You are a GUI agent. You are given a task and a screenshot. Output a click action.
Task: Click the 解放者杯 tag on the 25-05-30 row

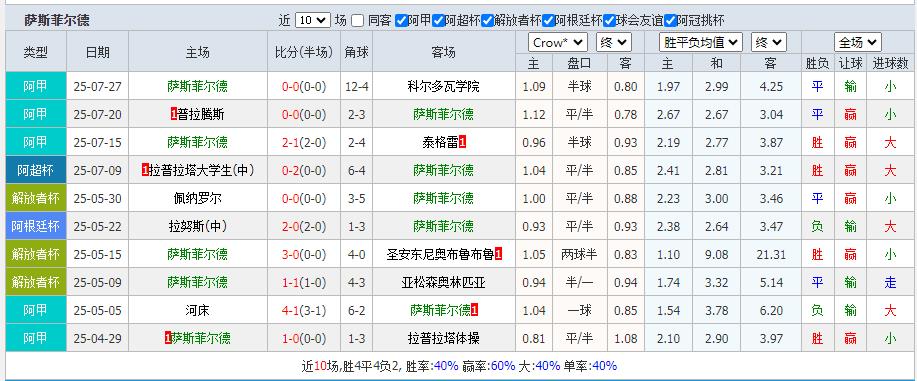point(36,198)
